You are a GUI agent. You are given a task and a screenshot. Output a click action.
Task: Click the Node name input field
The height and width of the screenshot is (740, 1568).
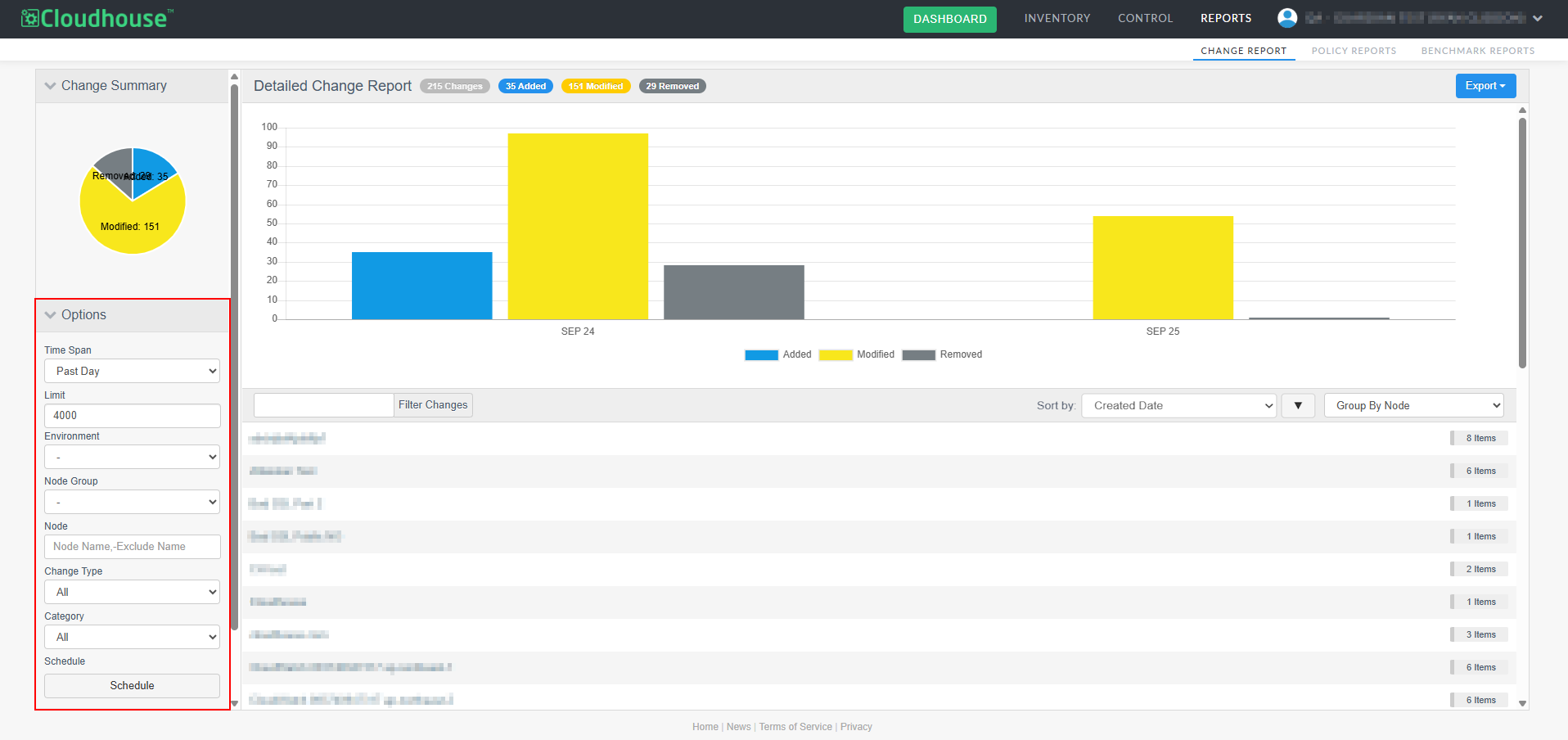(x=132, y=547)
